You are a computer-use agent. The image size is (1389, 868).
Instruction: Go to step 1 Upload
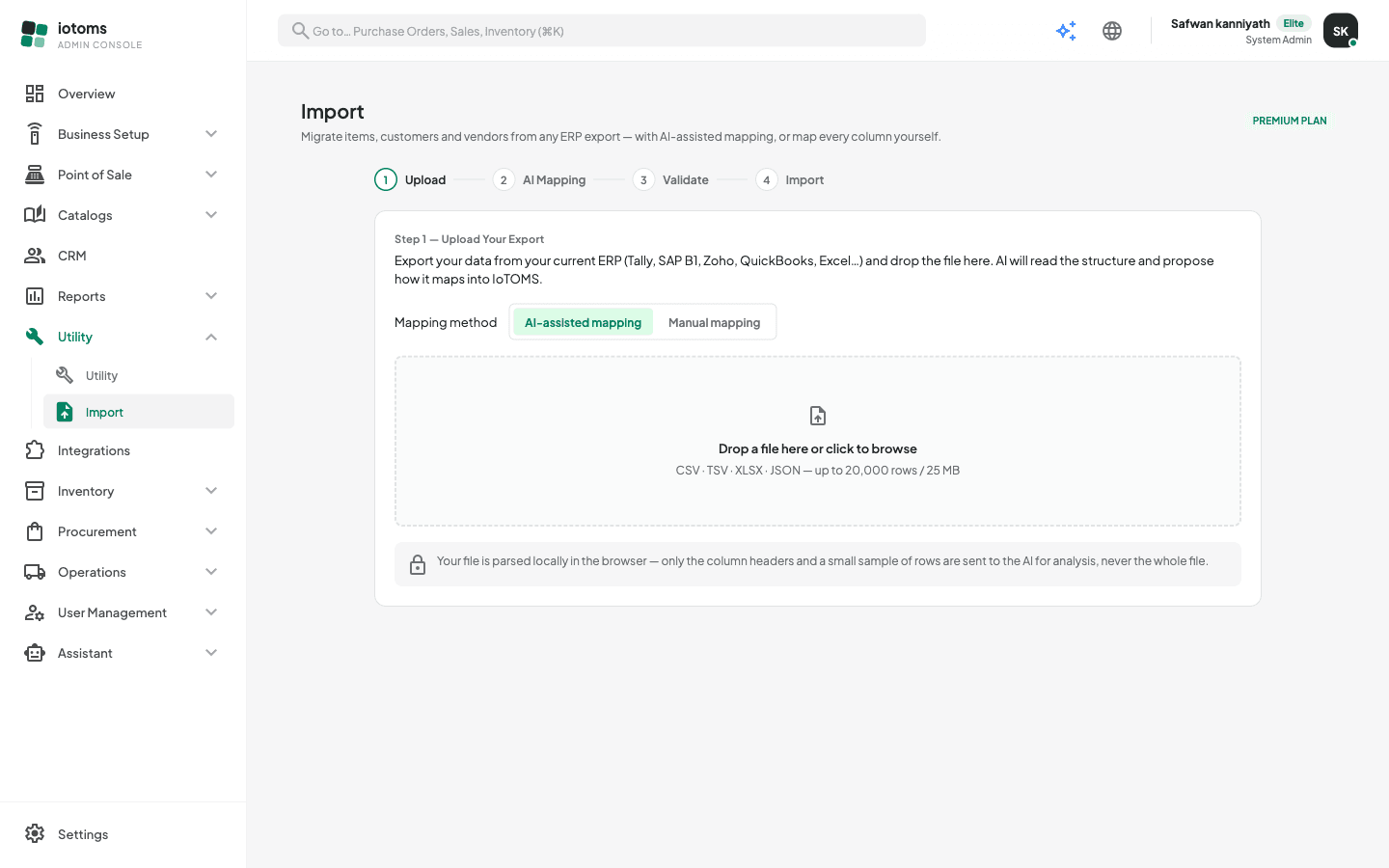click(x=410, y=179)
